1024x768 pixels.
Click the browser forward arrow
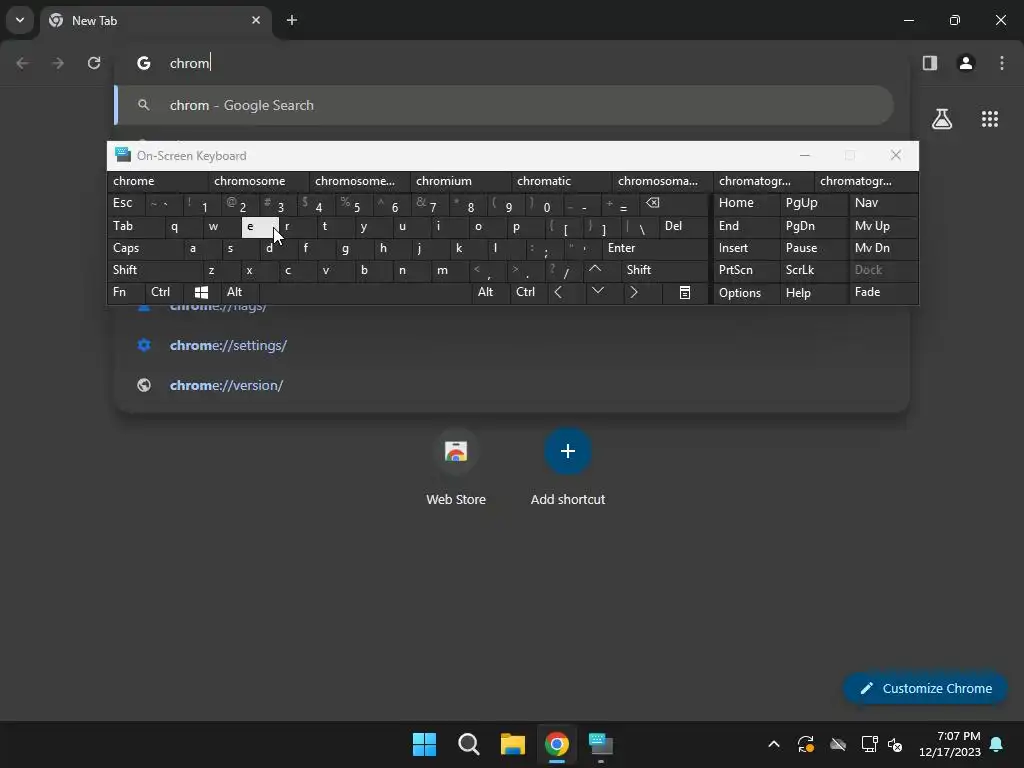pyautogui.click(x=58, y=63)
